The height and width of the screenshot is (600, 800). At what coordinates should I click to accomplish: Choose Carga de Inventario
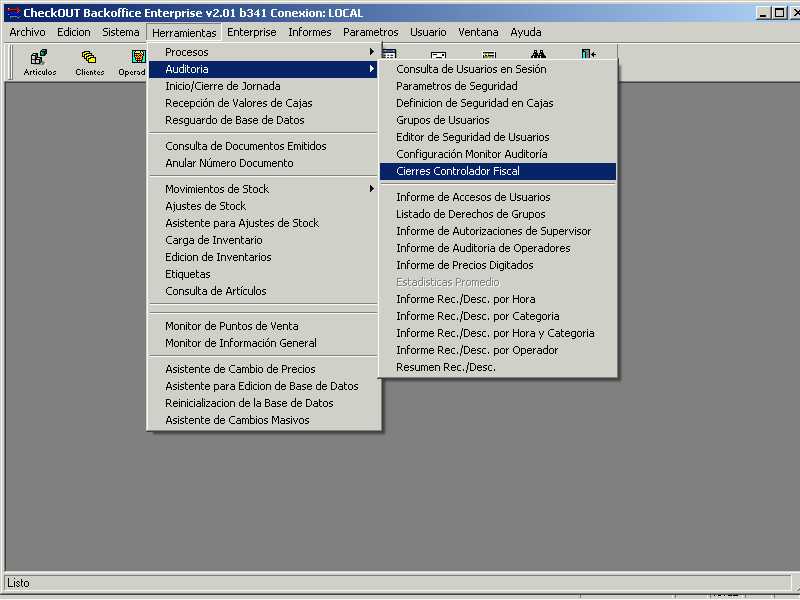point(263,240)
